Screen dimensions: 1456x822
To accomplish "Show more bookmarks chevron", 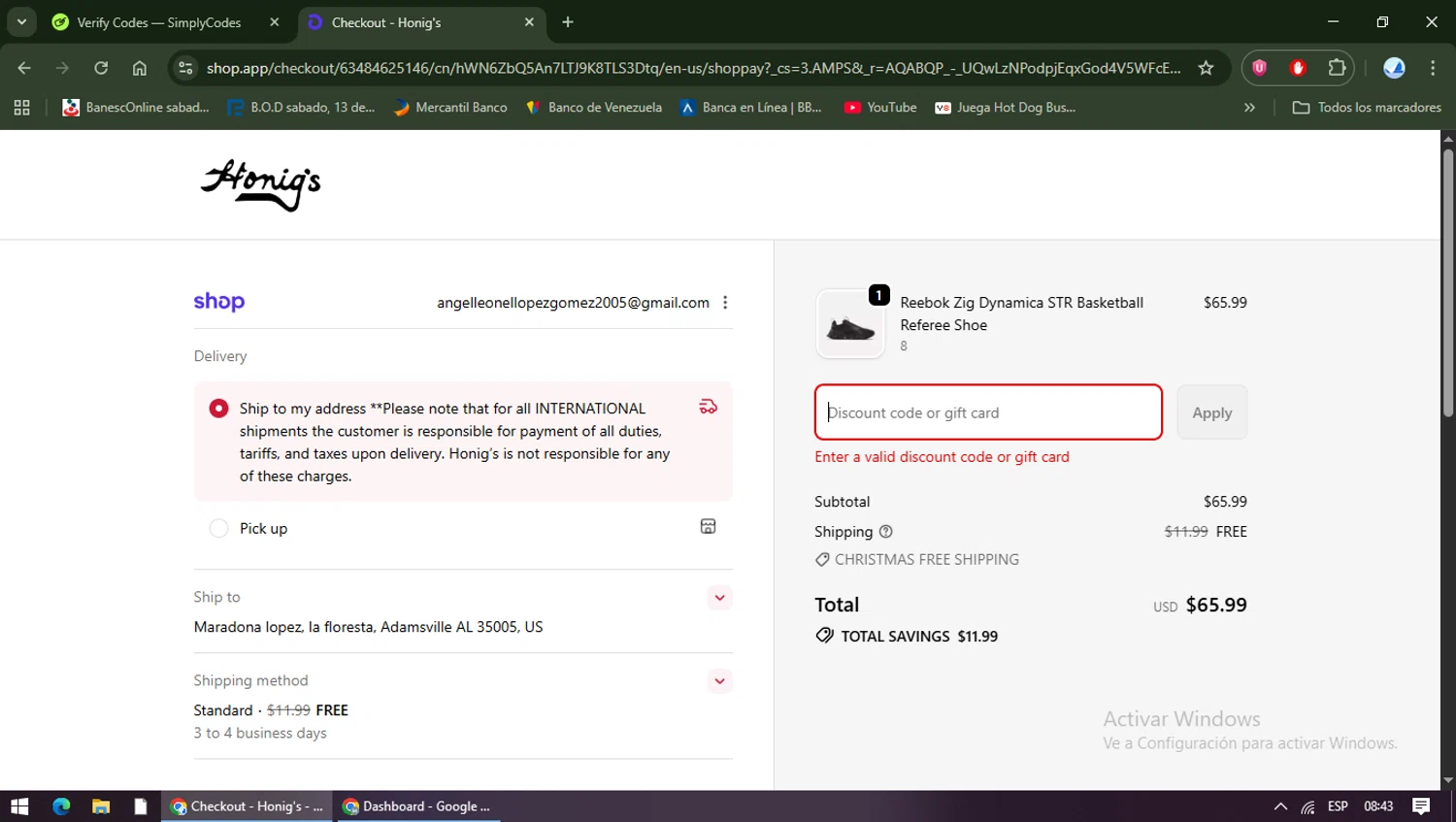I will (1249, 108).
